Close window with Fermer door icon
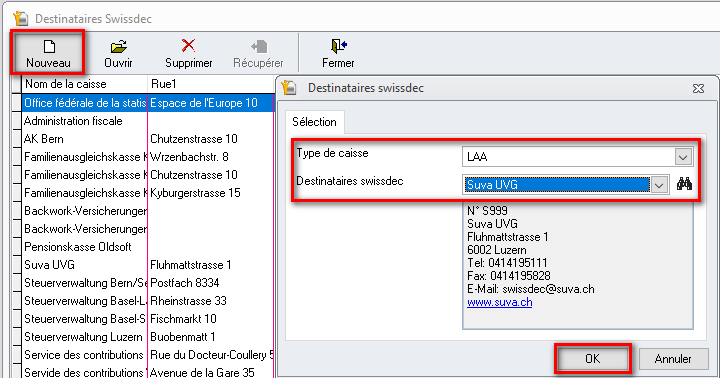 338,53
